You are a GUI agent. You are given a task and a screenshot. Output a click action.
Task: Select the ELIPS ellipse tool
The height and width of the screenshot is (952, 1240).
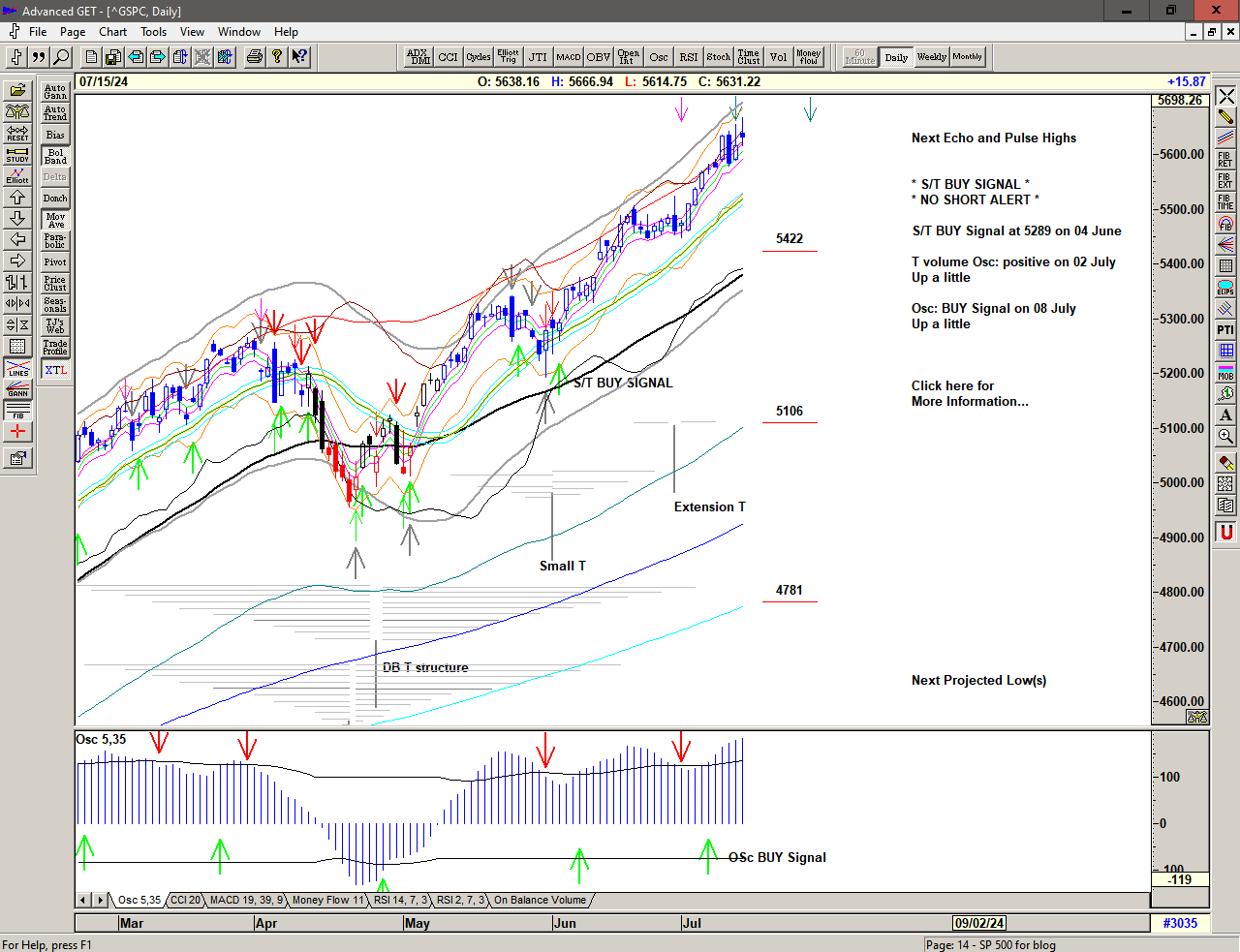pos(1225,288)
